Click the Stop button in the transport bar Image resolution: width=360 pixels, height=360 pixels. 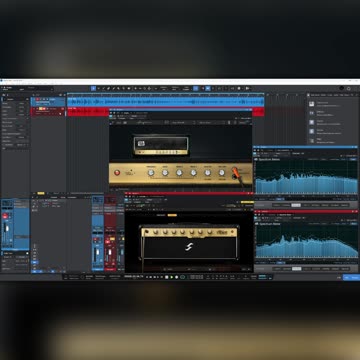[x=167, y=277]
